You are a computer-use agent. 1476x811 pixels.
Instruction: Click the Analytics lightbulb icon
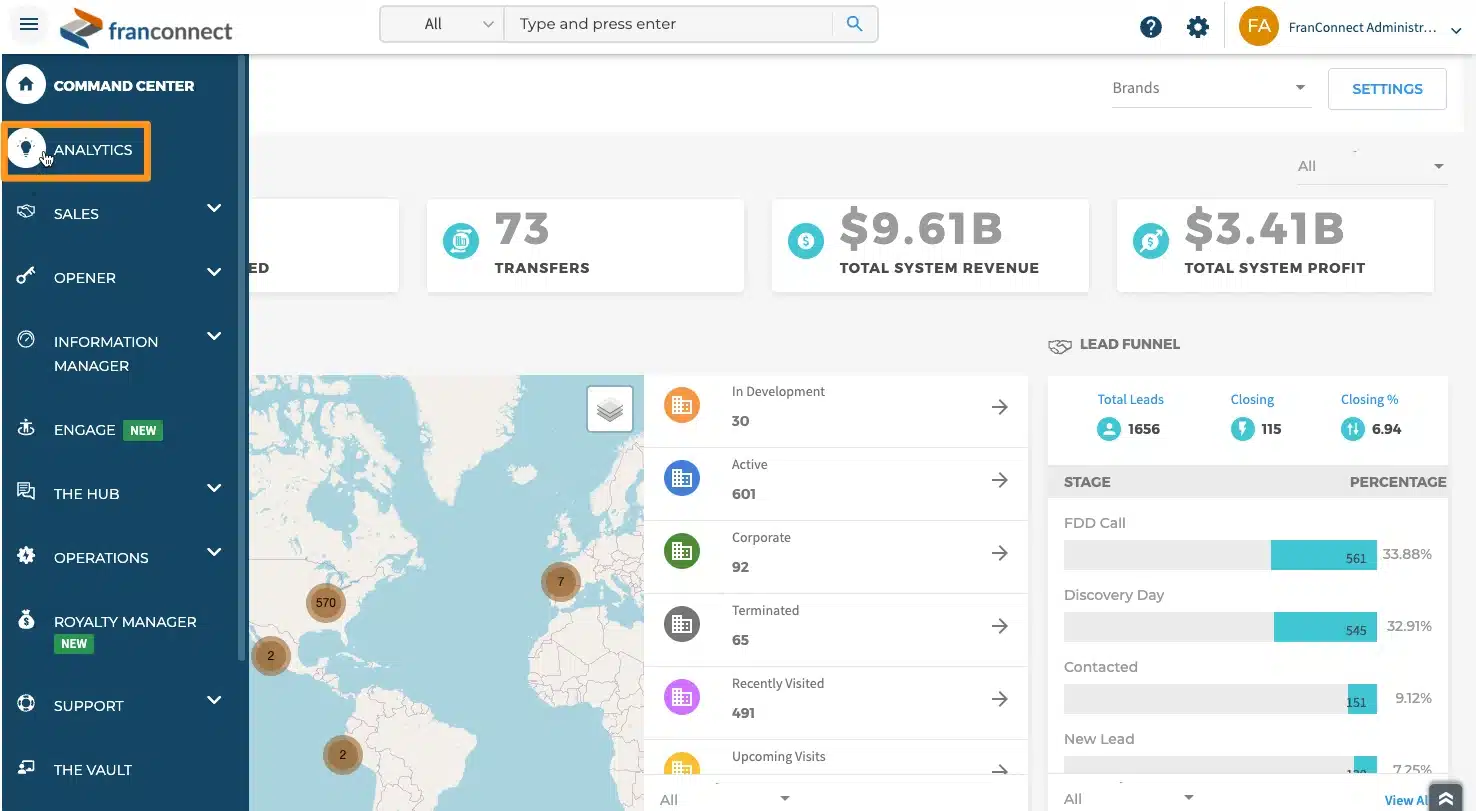click(26, 149)
